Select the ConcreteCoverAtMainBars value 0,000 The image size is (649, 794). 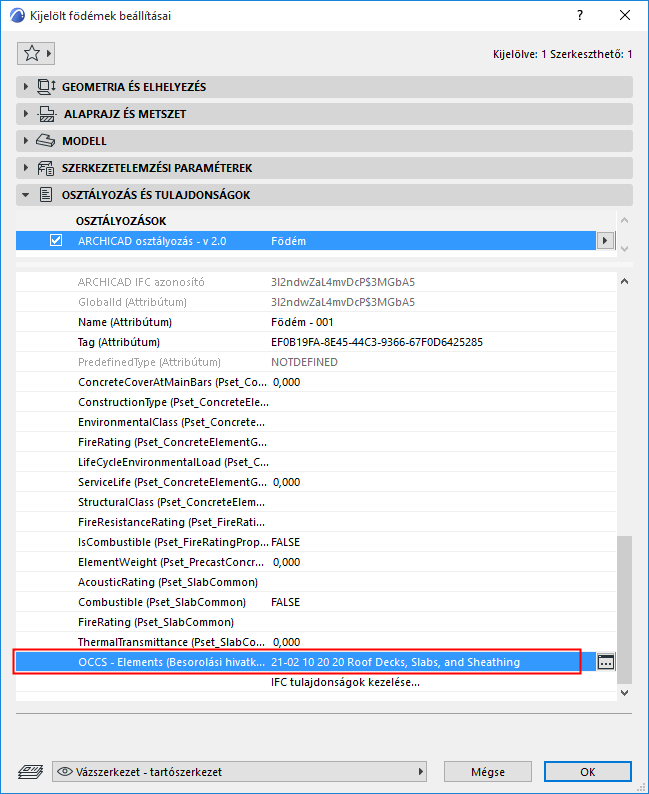287,382
